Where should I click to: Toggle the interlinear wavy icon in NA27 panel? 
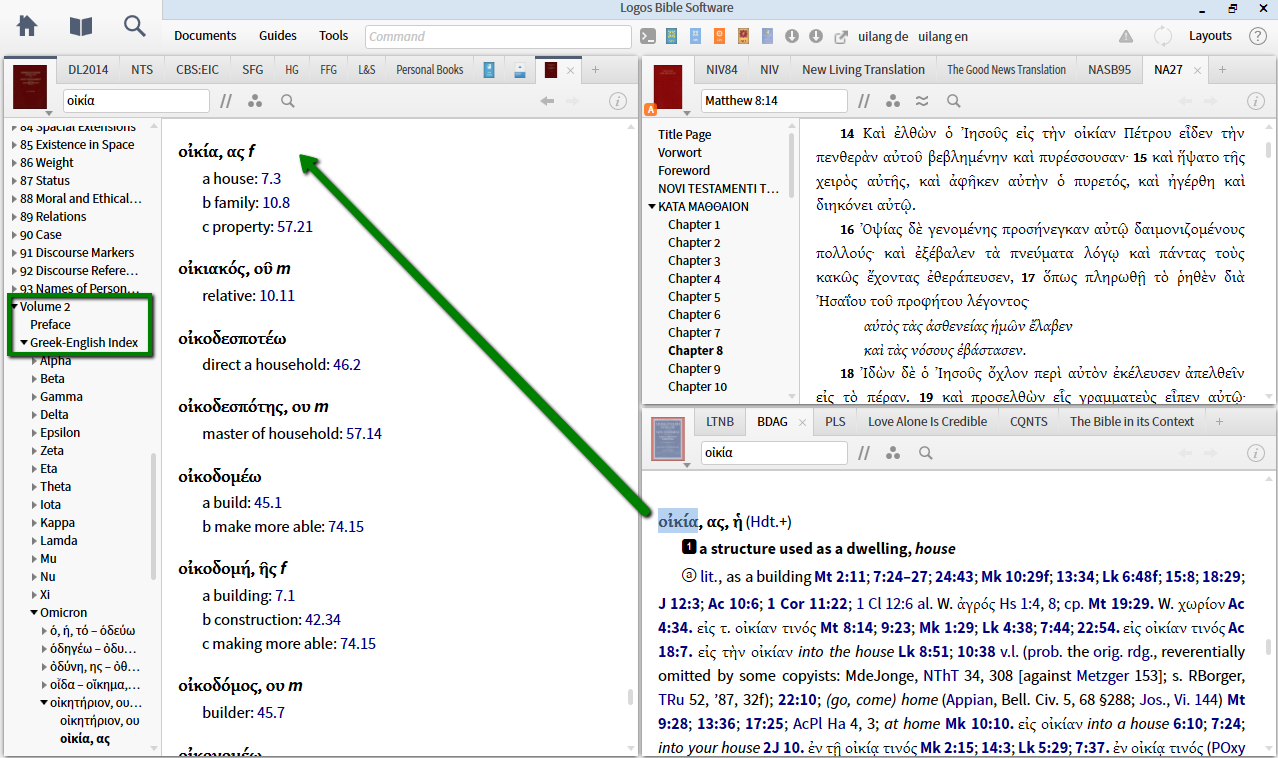[x=922, y=101]
